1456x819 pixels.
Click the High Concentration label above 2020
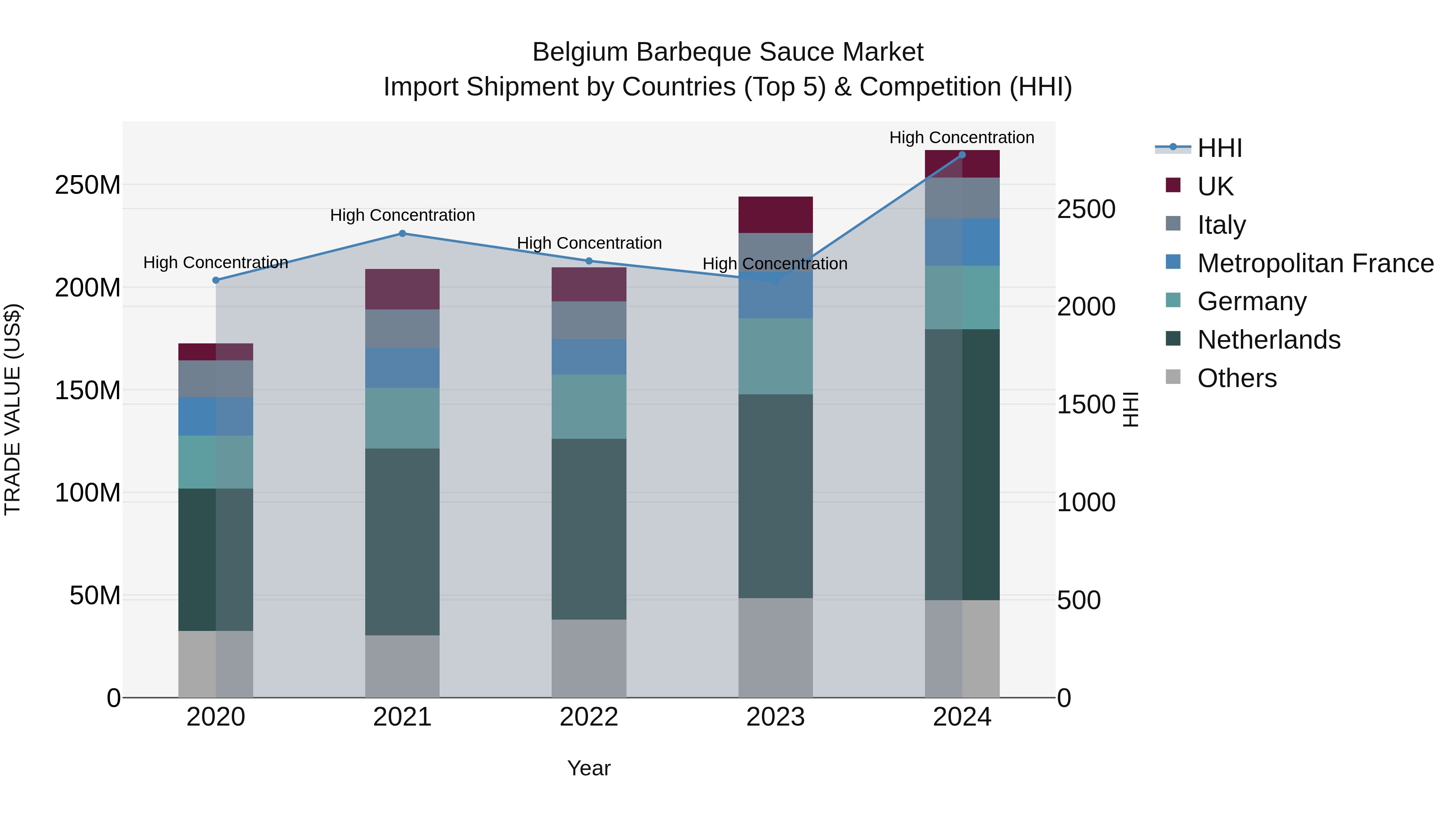(215, 262)
